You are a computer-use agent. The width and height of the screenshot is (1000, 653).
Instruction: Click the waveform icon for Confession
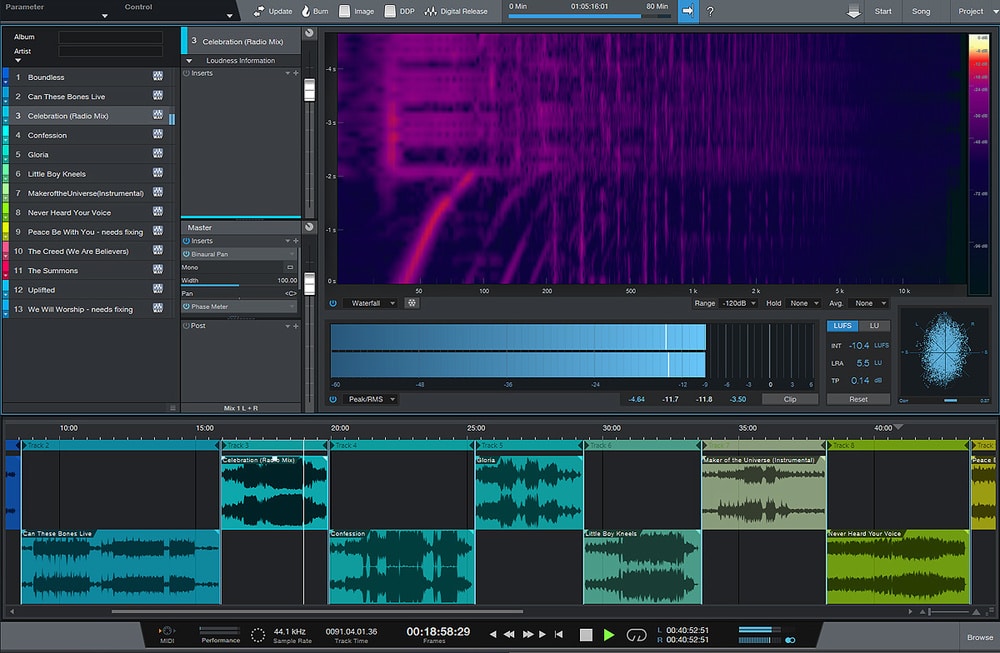[x=158, y=134]
